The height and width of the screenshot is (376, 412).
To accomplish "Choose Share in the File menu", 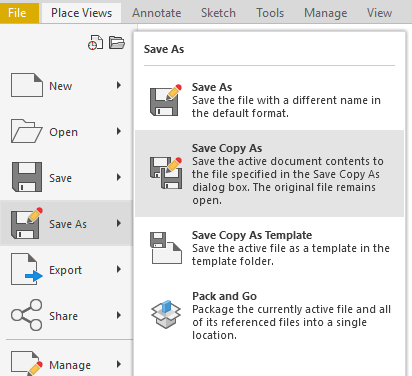I will 66,315.
